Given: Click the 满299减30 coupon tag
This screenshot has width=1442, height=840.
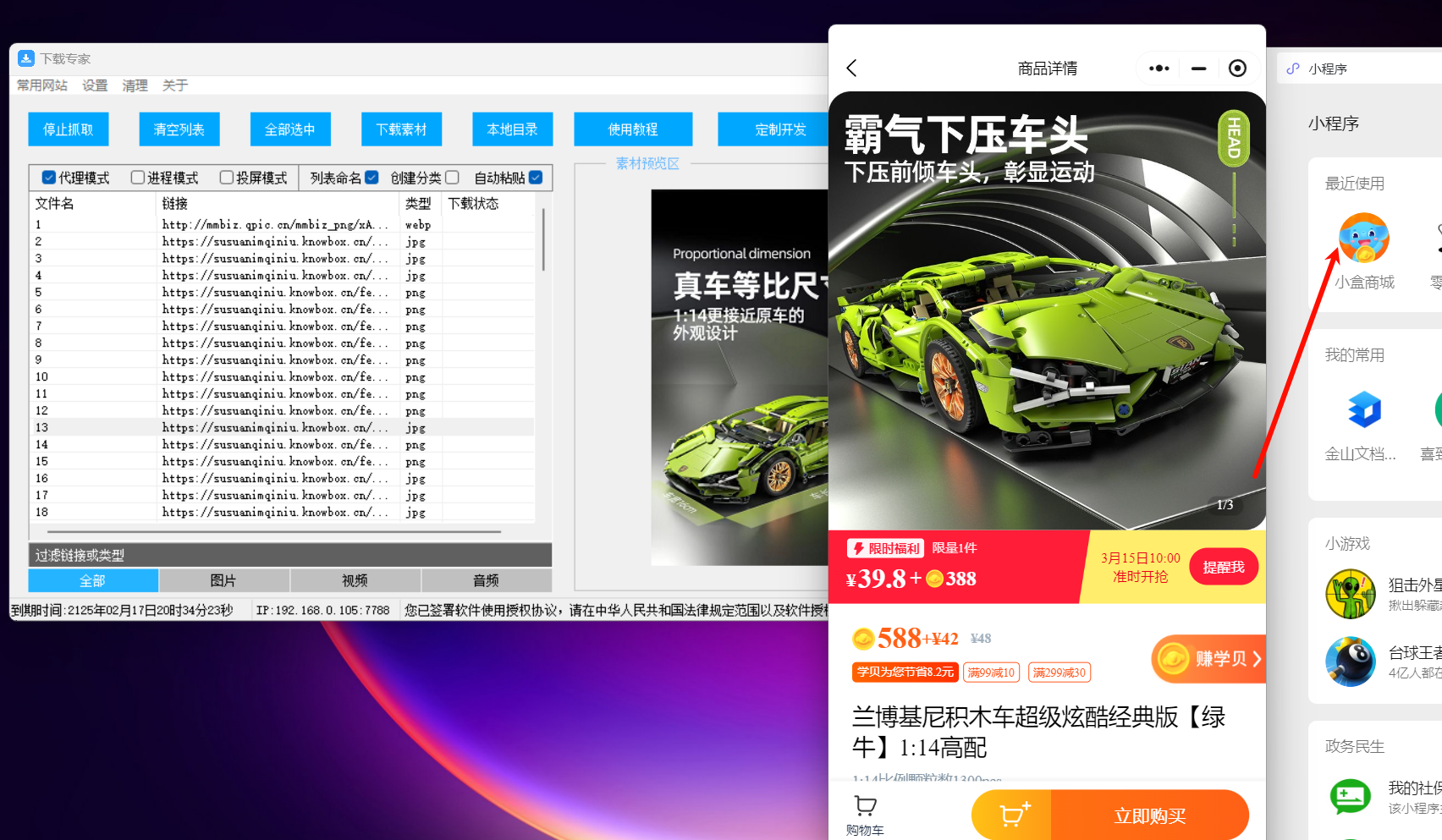Looking at the screenshot, I should coord(1059,673).
